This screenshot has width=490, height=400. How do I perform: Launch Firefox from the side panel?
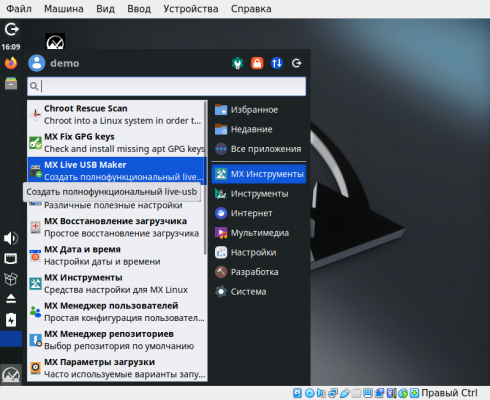coord(11,63)
